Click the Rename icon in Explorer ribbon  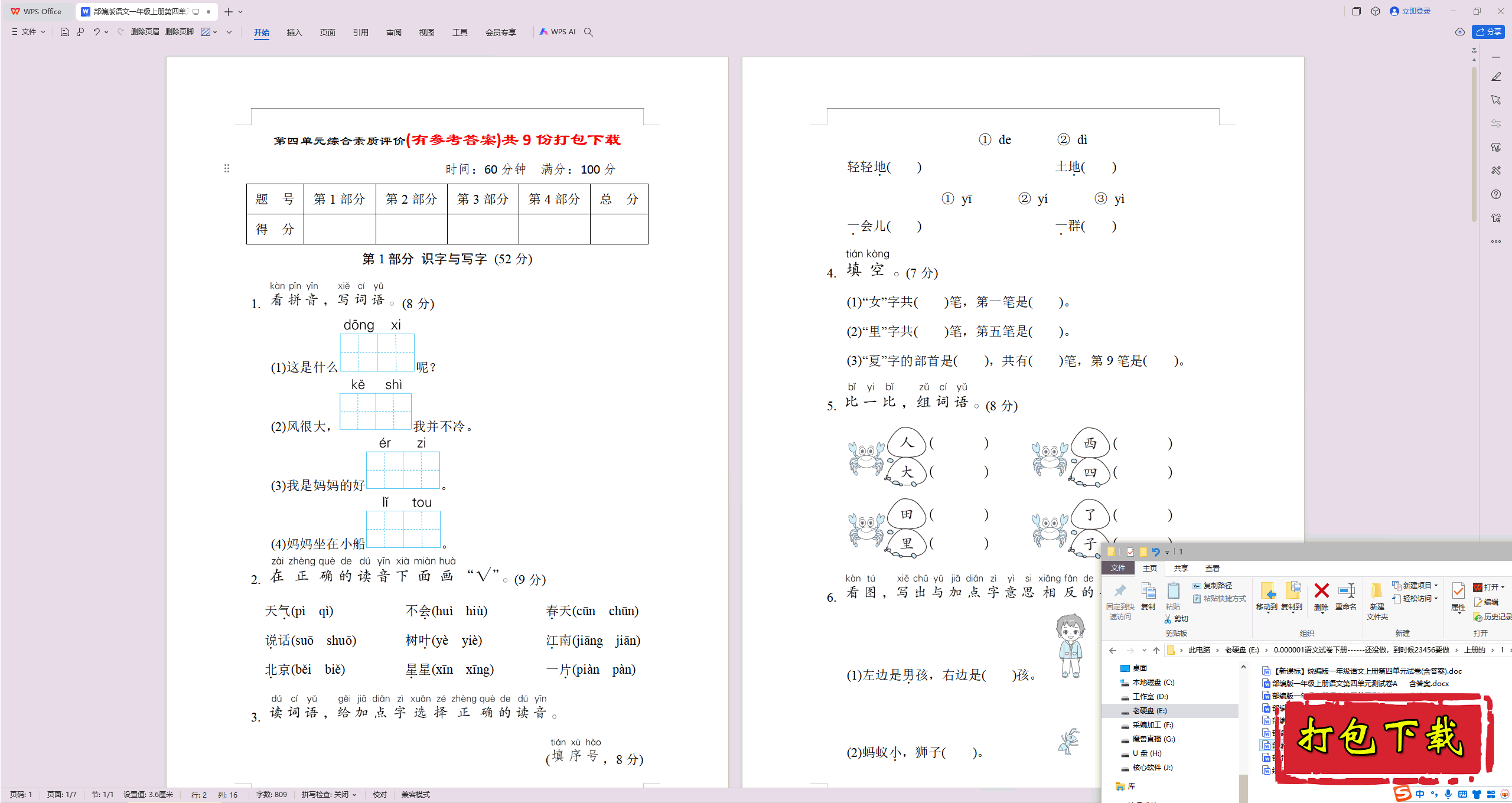(x=1347, y=591)
